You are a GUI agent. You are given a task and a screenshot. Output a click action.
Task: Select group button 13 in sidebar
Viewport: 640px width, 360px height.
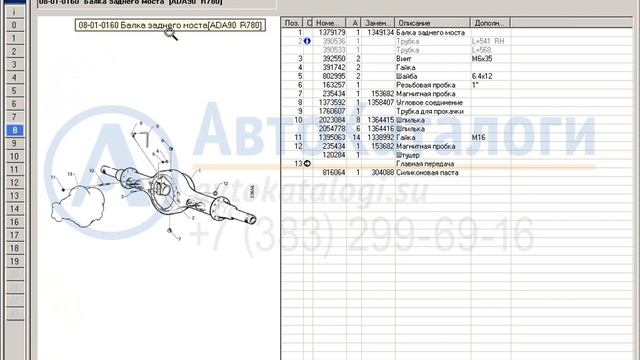coord(14,196)
